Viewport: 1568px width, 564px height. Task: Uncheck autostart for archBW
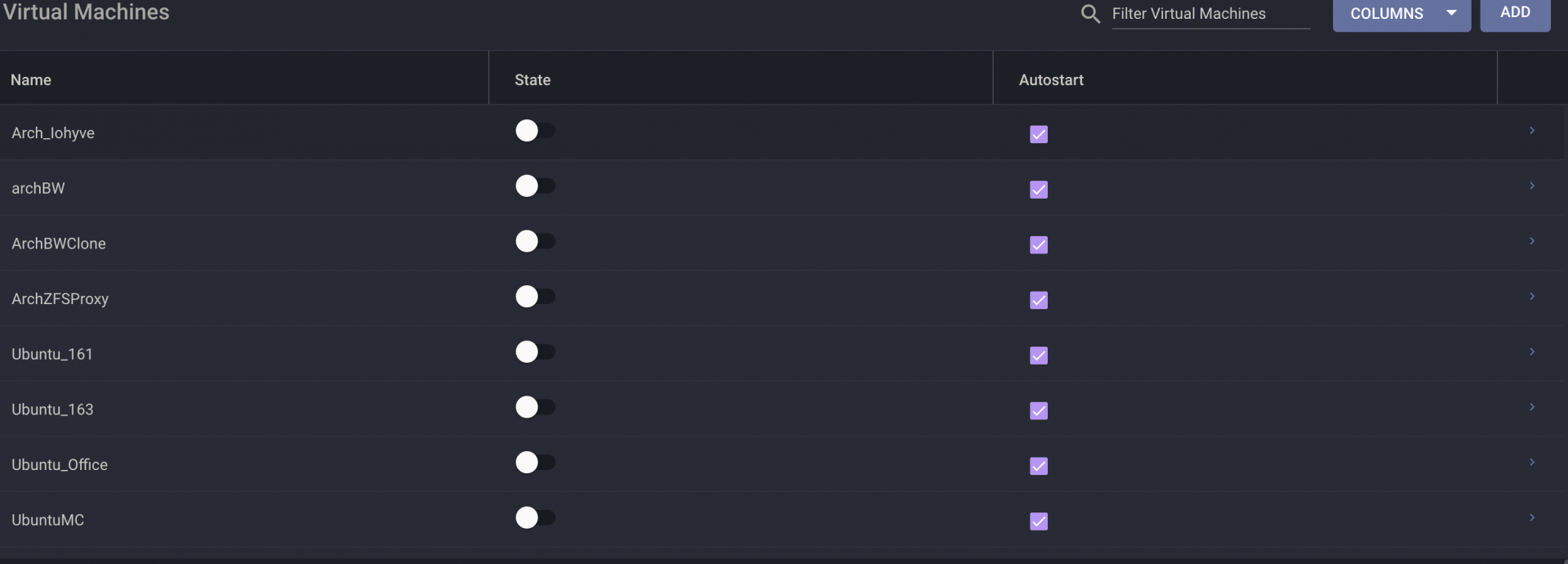pos(1039,190)
